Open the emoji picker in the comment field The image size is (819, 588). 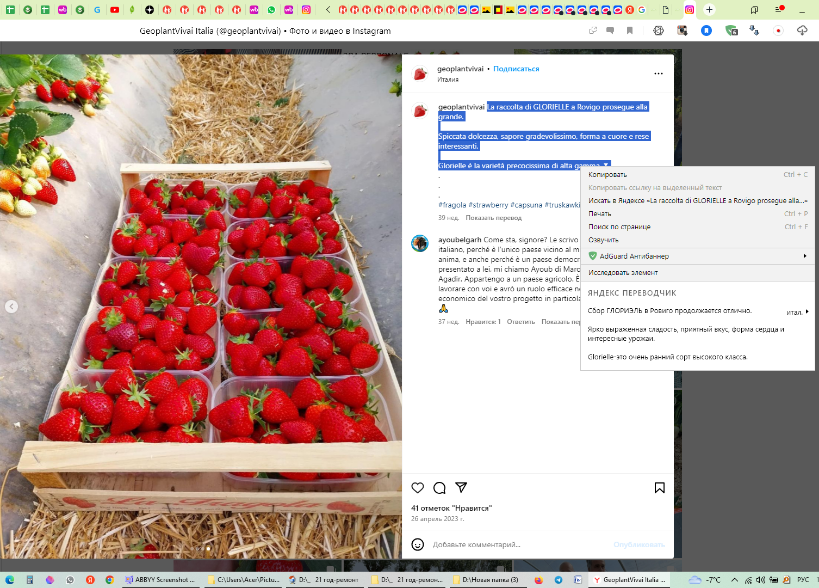(x=418, y=544)
